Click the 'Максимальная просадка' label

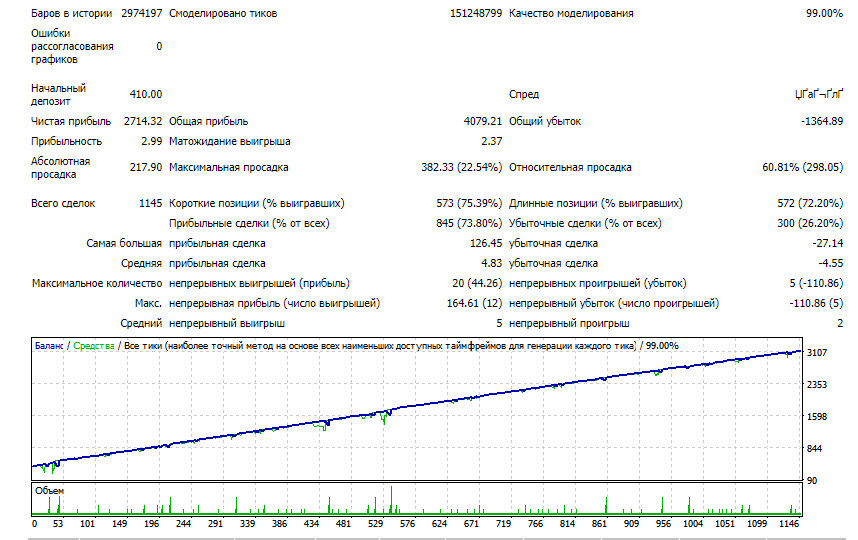tap(229, 167)
